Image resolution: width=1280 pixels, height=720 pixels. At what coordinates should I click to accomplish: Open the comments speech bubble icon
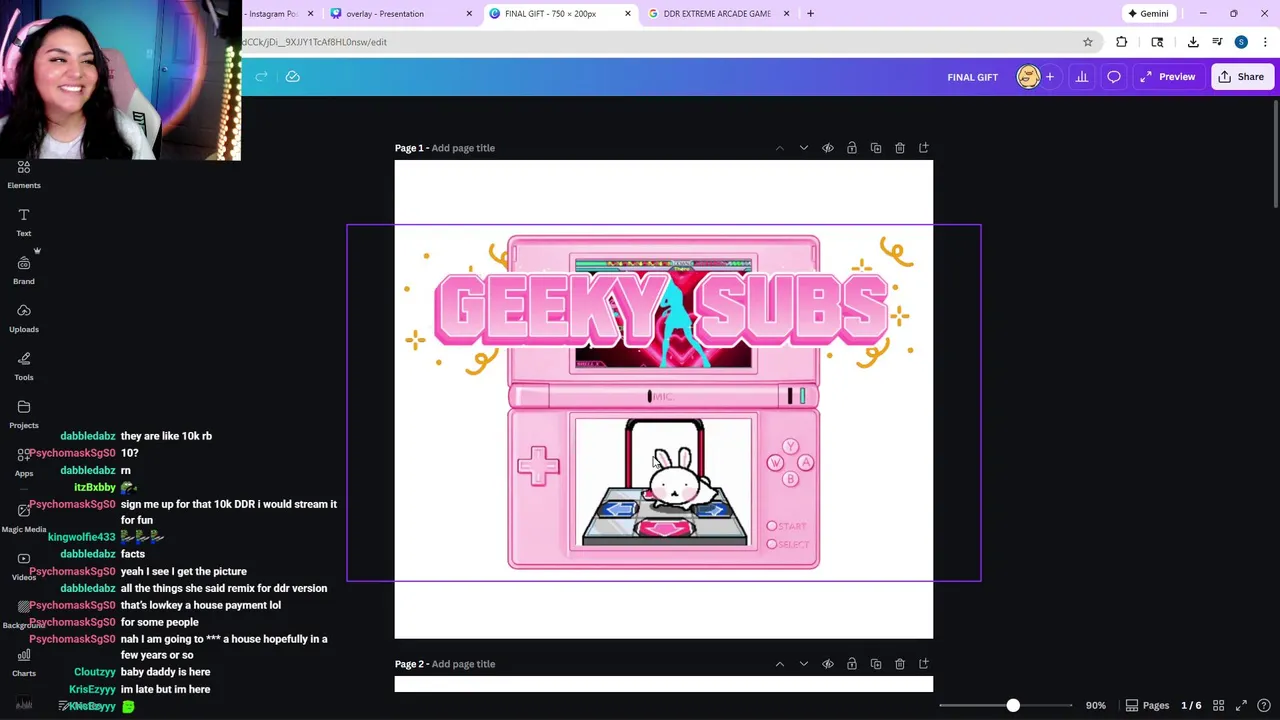coord(1114,77)
